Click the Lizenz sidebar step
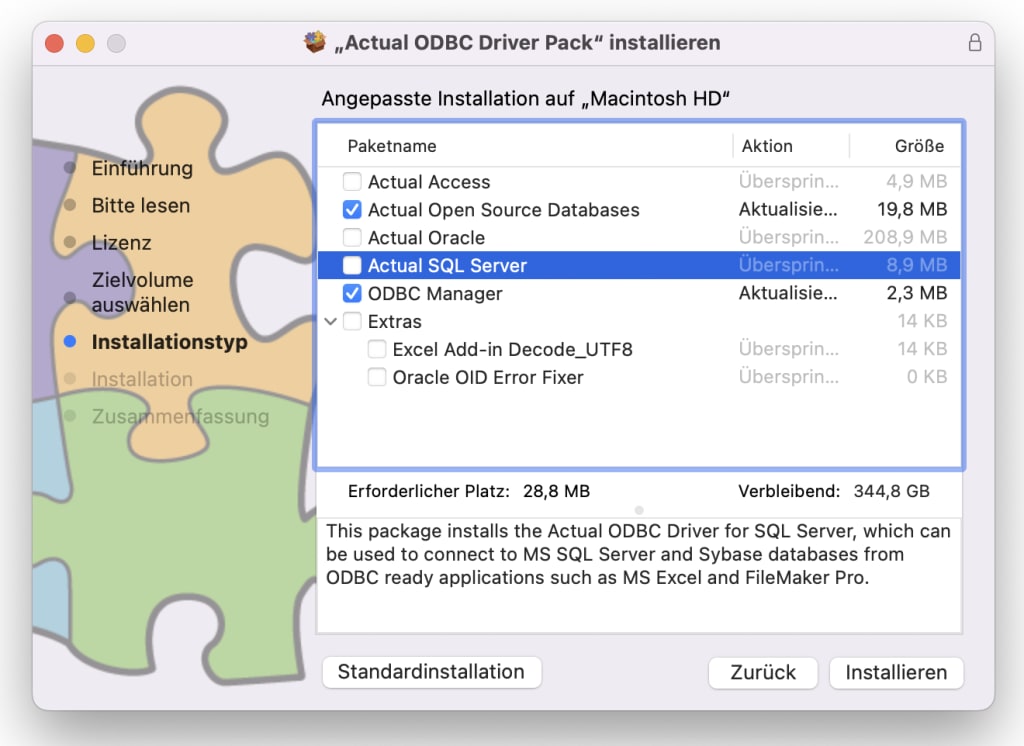The image size is (1024, 746). (x=121, y=243)
